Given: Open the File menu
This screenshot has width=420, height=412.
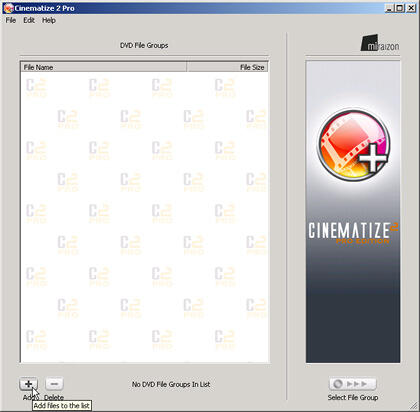Looking at the screenshot, I should tap(11, 20).
